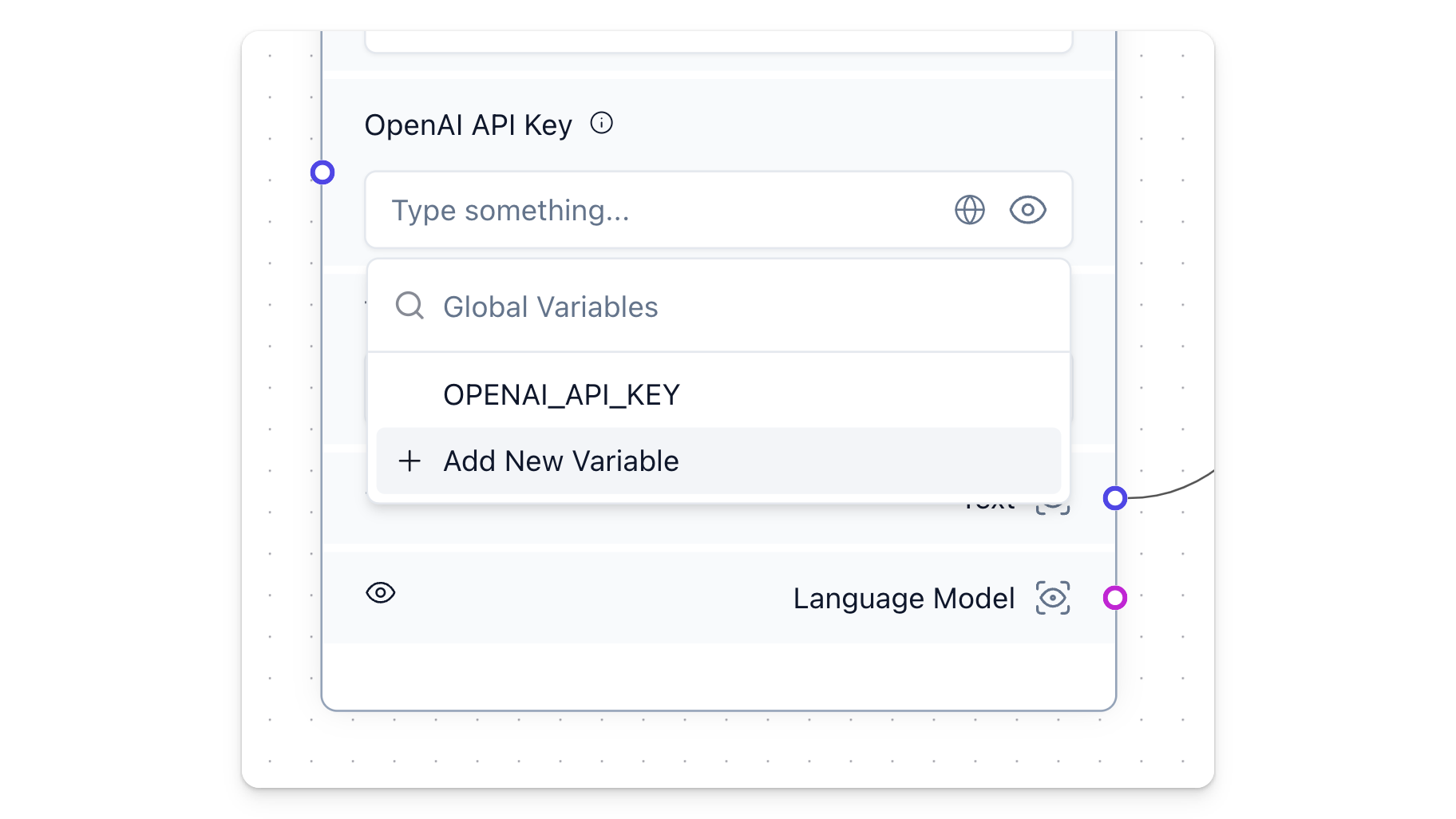
Task: Click the blue Text output handle
Action: tap(1114, 498)
